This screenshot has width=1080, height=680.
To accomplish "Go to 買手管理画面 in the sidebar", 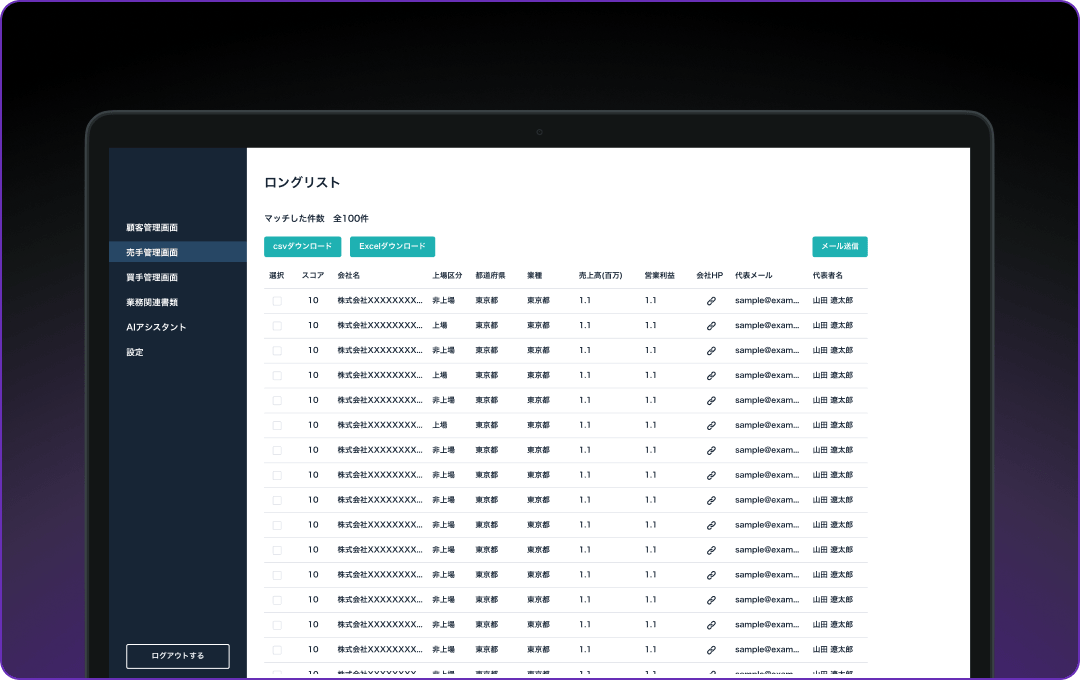I will (152, 277).
